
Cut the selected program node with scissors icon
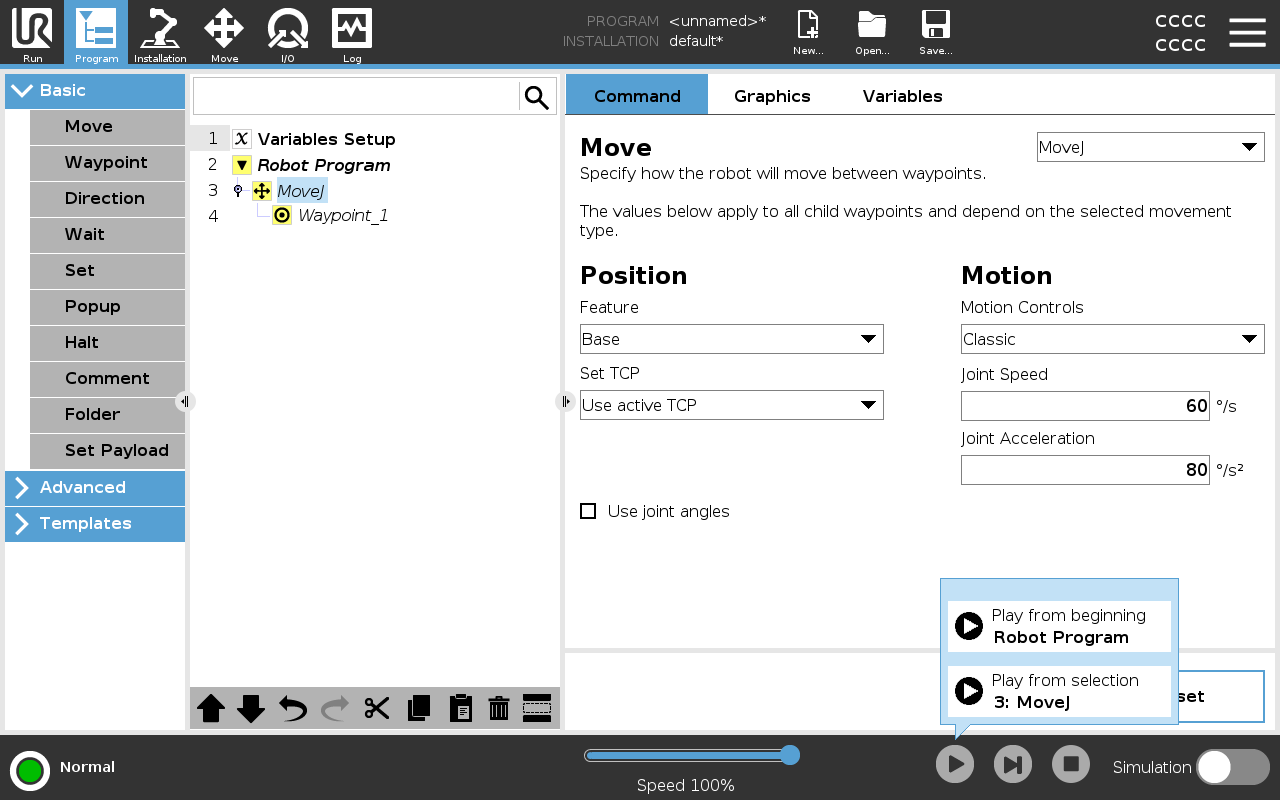(x=375, y=708)
